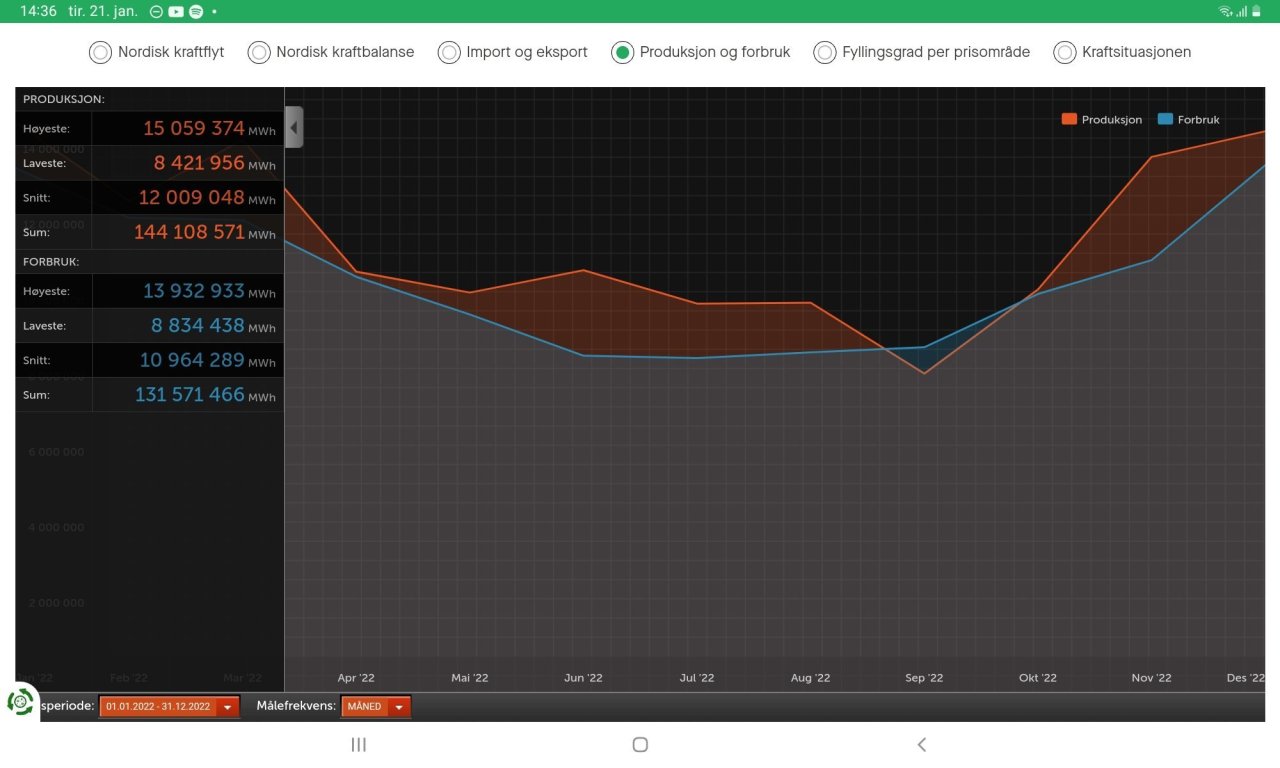
Task: Switch to Import og eksport view
Action: click(449, 52)
